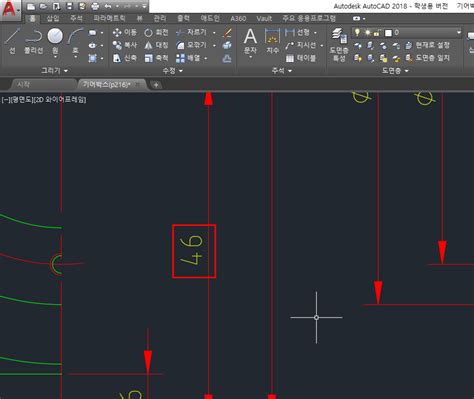Image resolution: width=474 pixels, height=399 pixels.
Task: Switch to the Insert (삽입) ribbon tab
Action: tap(53, 19)
